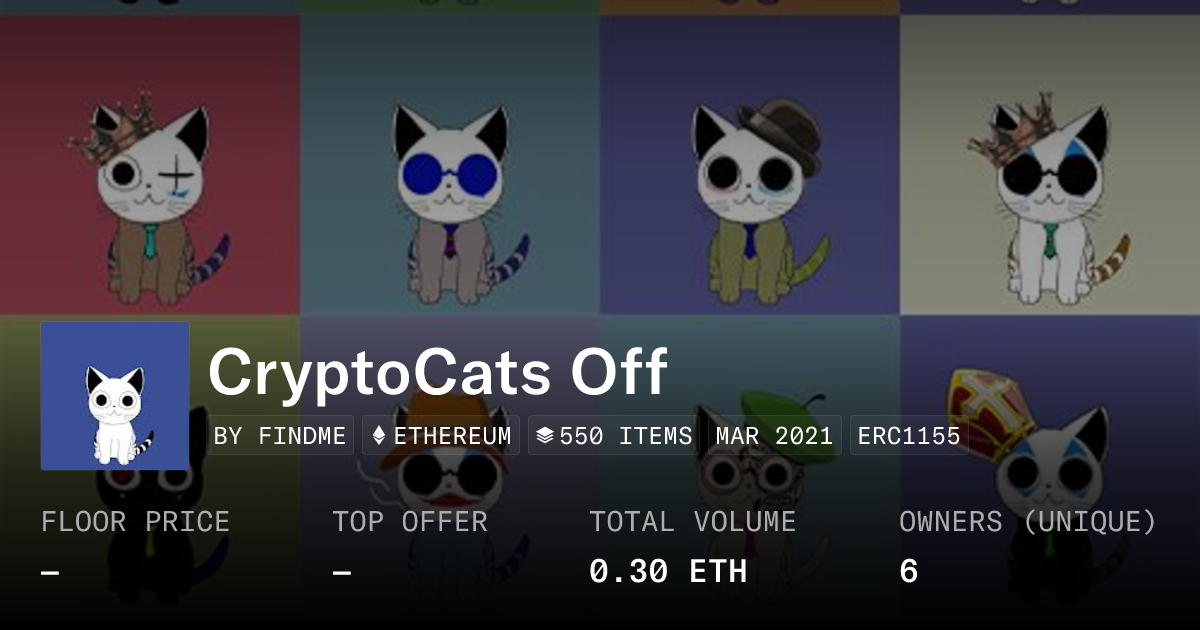Click the 0.30 ETH total volume value
Image resolution: width=1200 pixels, height=630 pixels.
tap(668, 571)
